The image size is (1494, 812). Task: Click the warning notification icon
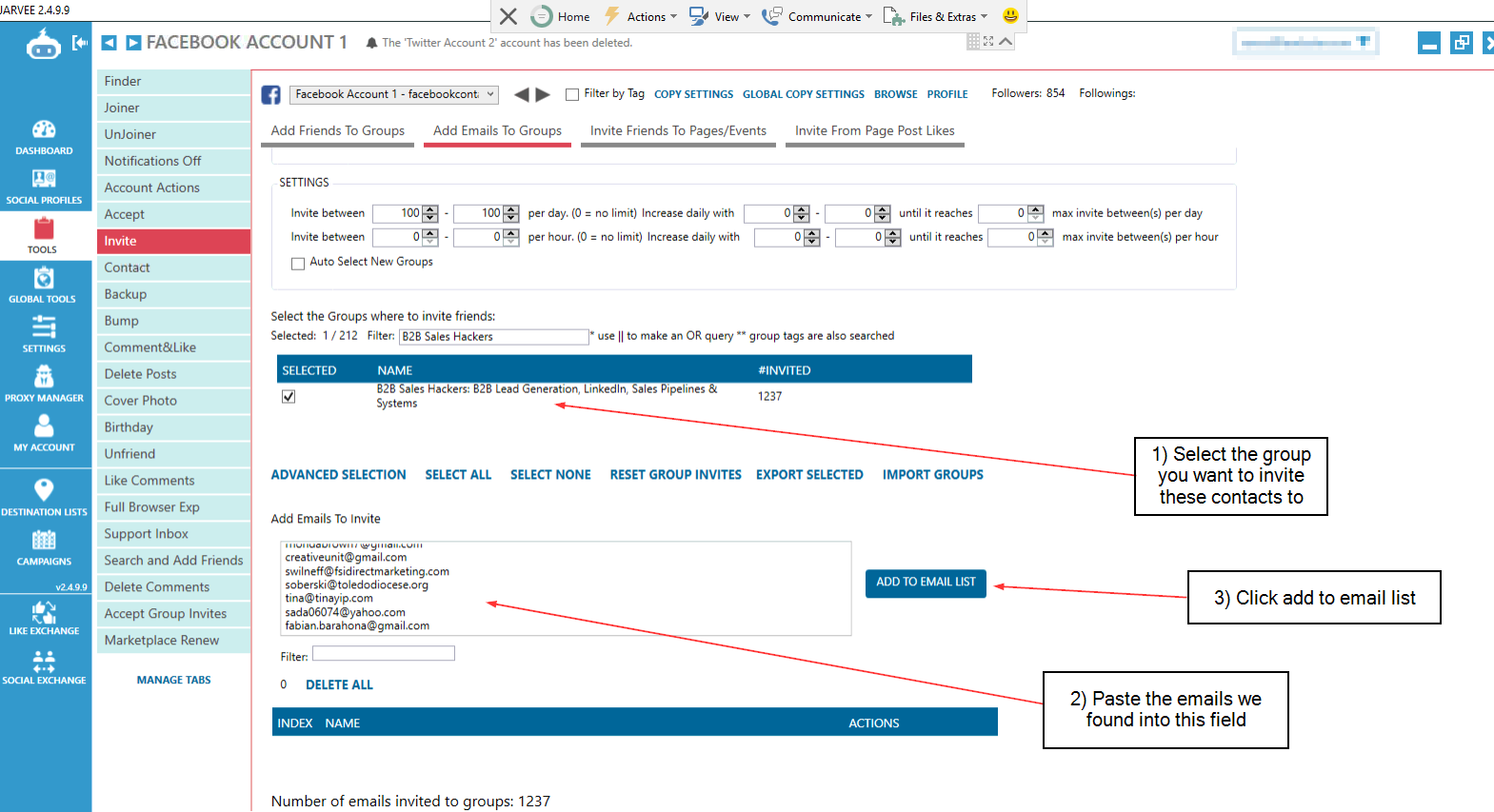pyautogui.click(x=370, y=43)
